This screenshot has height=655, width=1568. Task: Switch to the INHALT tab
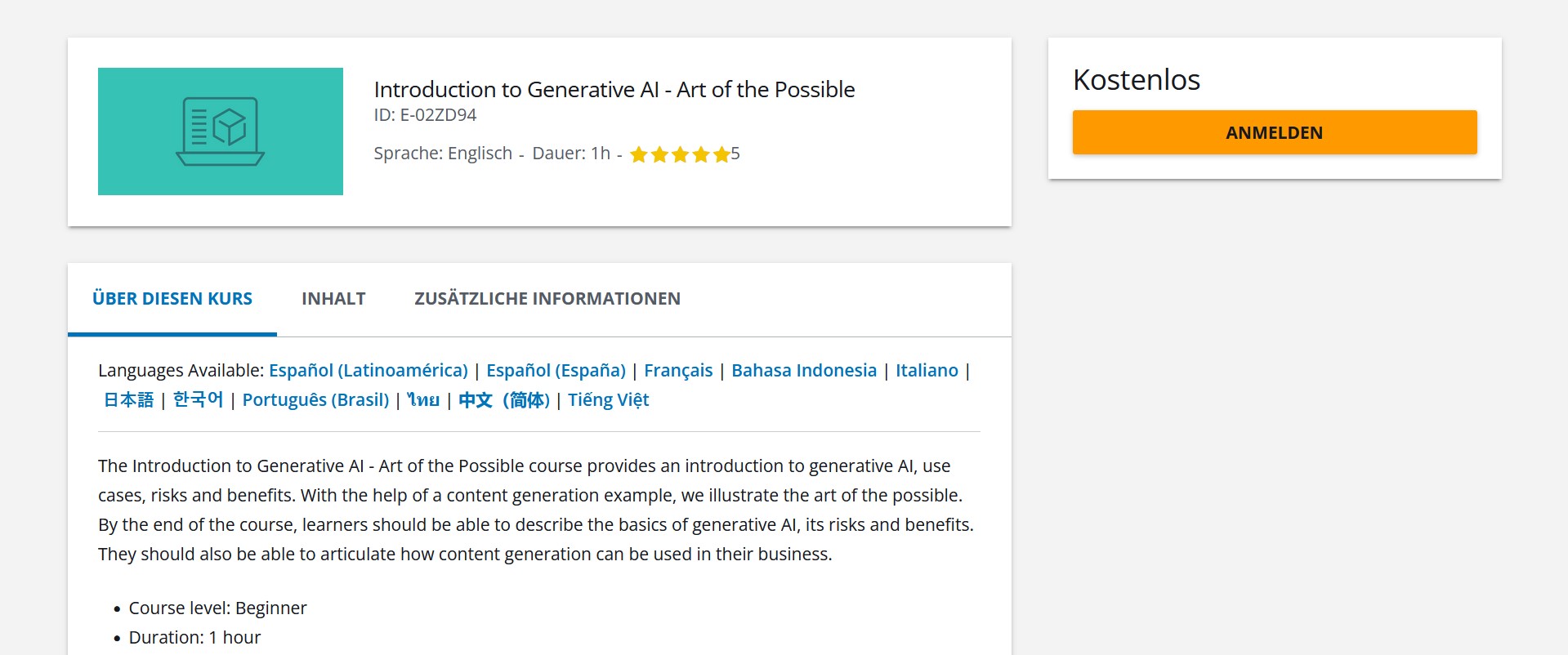coord(333,298)
